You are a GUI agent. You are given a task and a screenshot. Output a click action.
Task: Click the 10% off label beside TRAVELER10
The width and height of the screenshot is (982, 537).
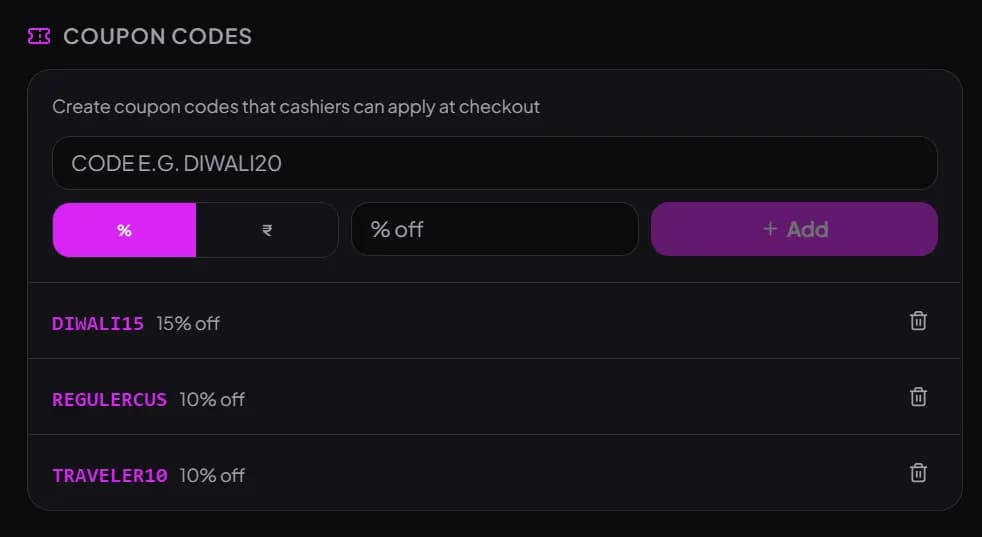[212, 476]
